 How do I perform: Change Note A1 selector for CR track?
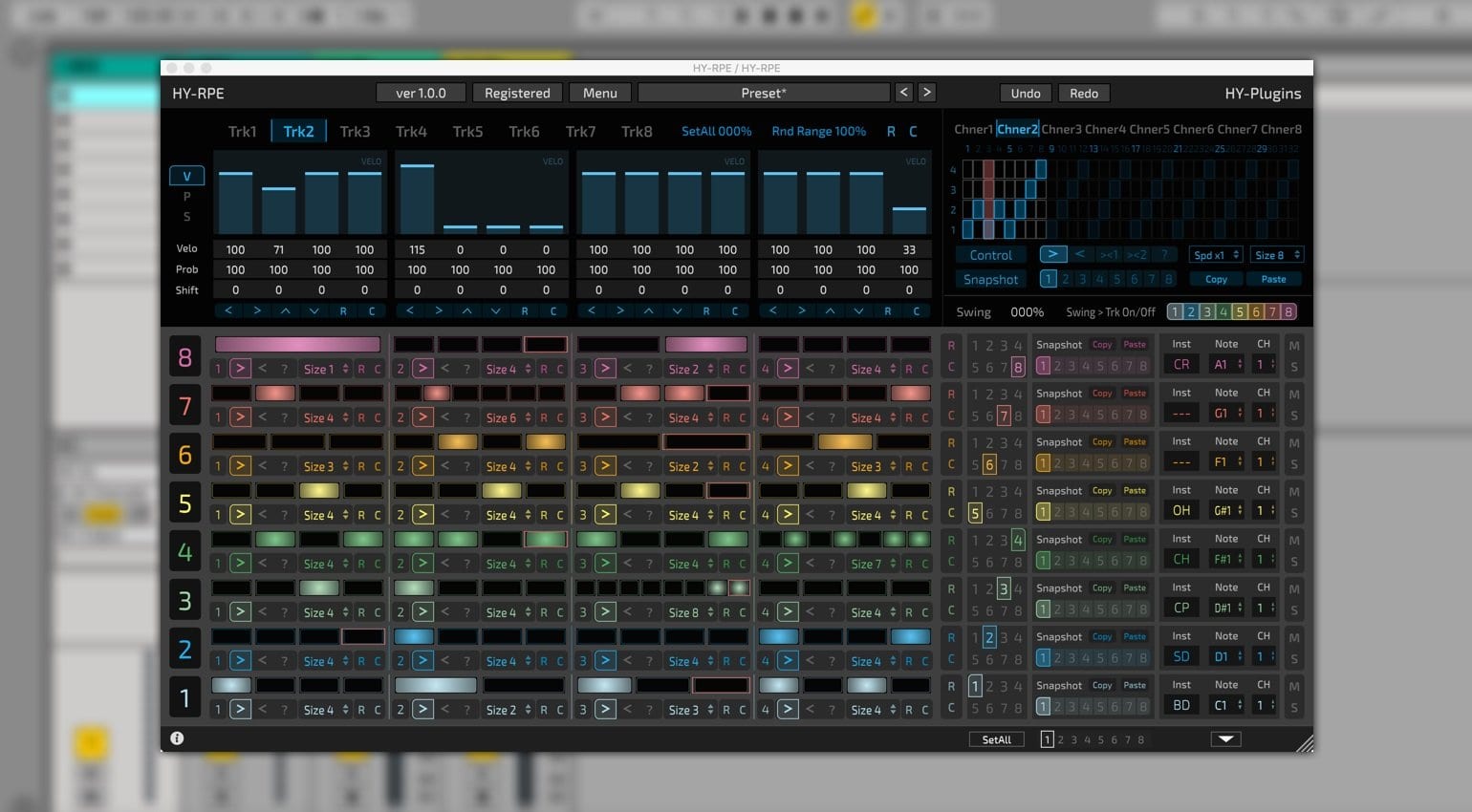[1226, 364]
